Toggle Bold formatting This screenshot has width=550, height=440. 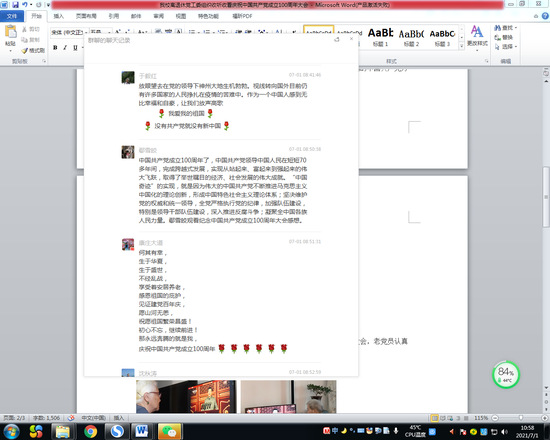55,47
